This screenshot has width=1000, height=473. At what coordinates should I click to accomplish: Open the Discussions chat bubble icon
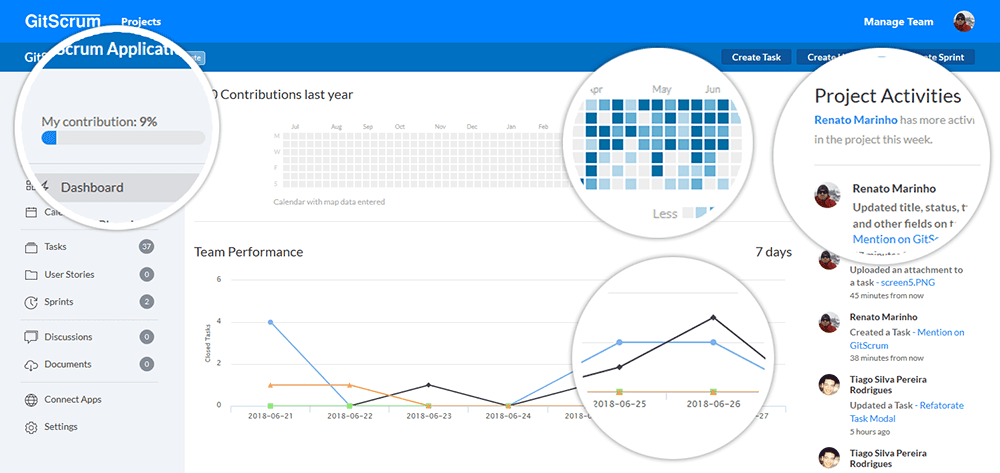pos(31,337)
